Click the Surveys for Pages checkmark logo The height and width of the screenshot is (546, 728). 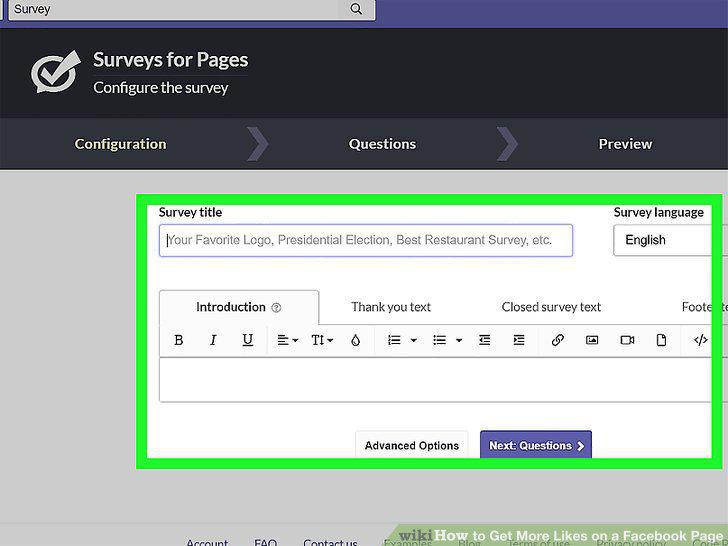(x=56, y=72)
